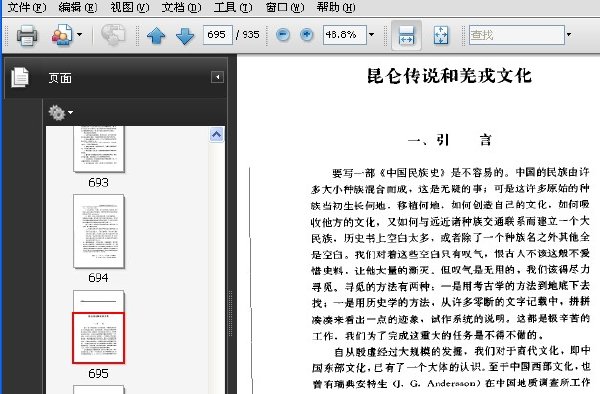The image size is (600, 394).
Task: Select page 694 thumbnail
Action: [x=99, y=231]
